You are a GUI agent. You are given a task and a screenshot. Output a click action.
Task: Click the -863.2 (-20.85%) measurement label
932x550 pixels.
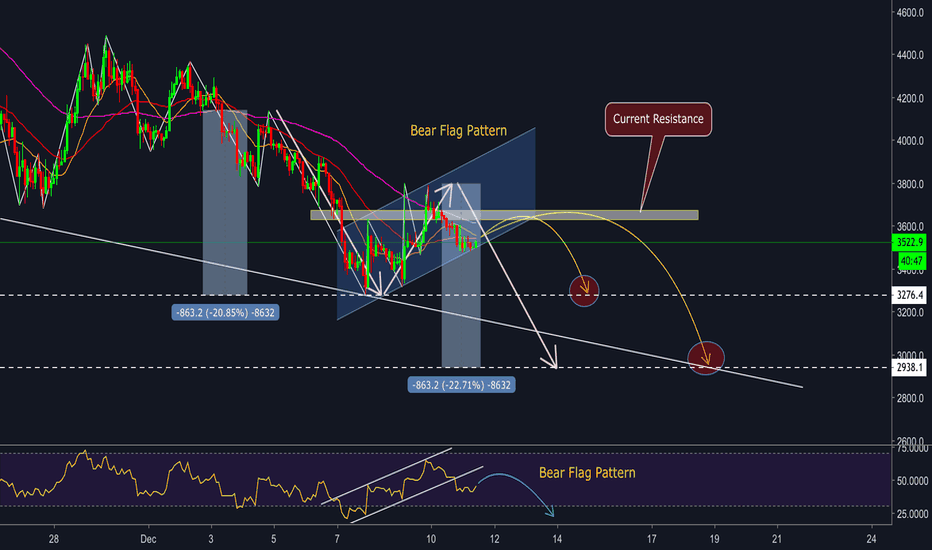[225, 312]
